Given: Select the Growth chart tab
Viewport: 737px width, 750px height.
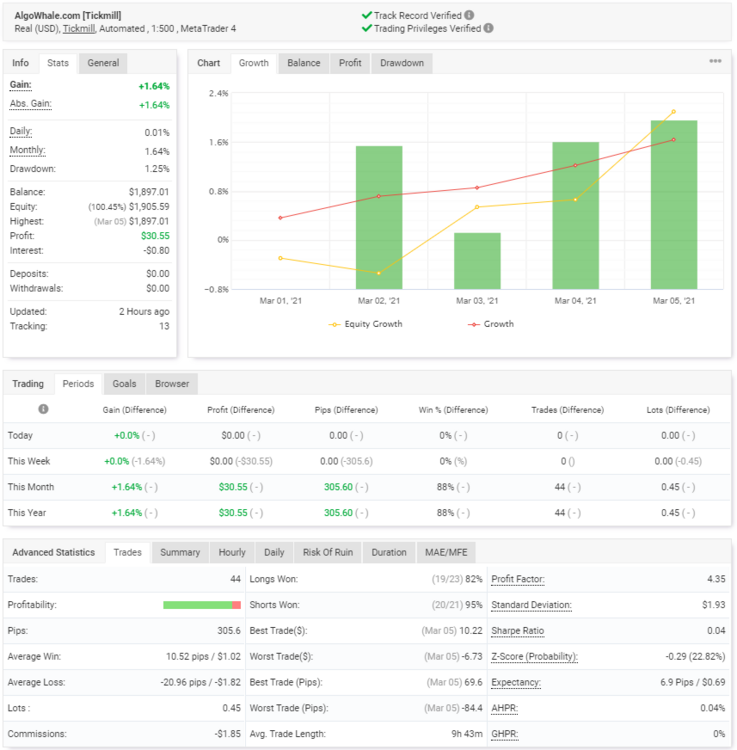Looking at the screenshot, I should 253,63.
